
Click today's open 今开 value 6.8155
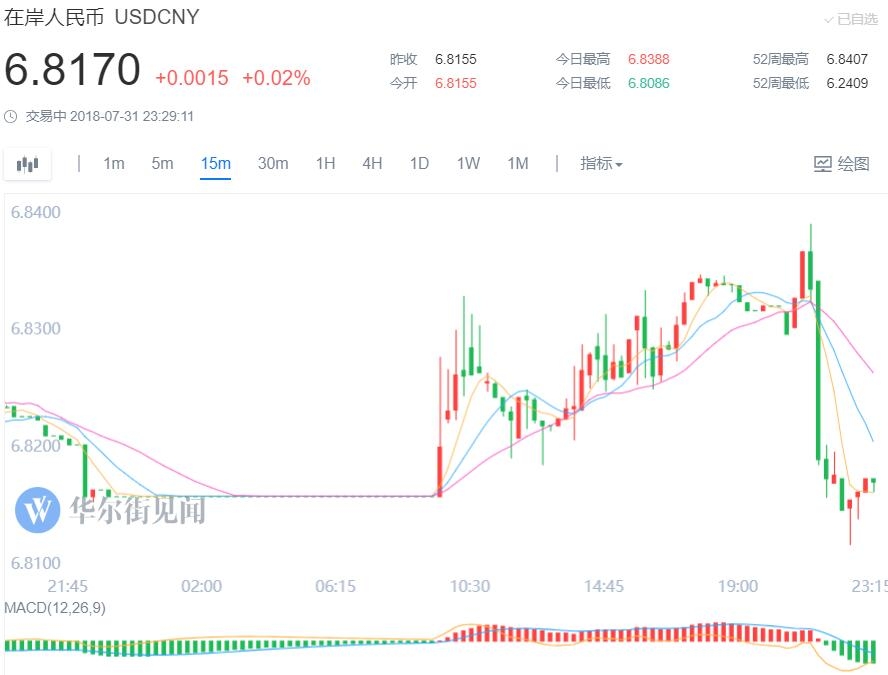[x=456, y=83]
